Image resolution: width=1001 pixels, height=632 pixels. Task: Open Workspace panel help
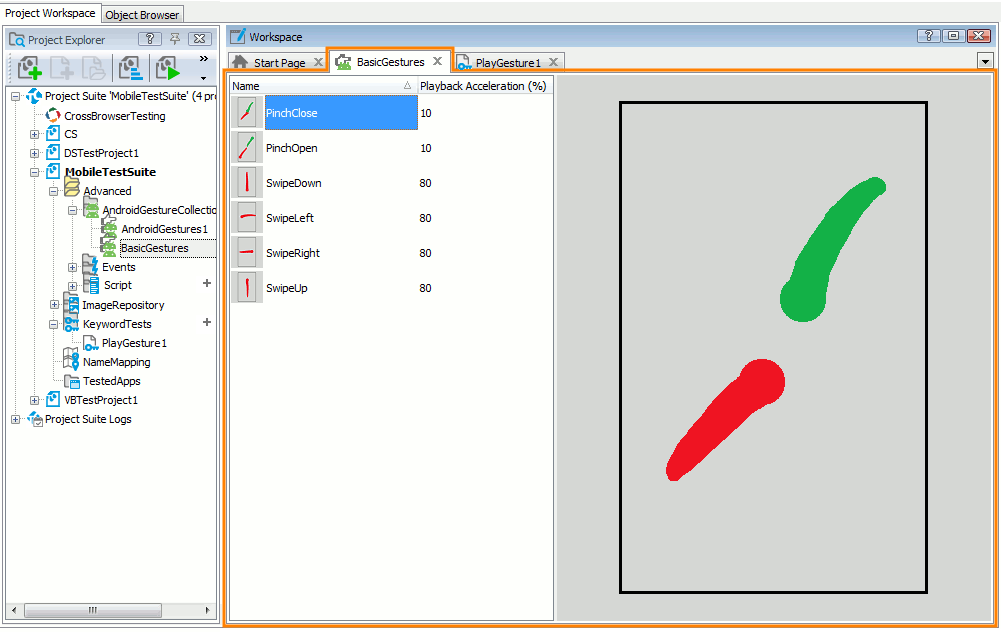928,36
